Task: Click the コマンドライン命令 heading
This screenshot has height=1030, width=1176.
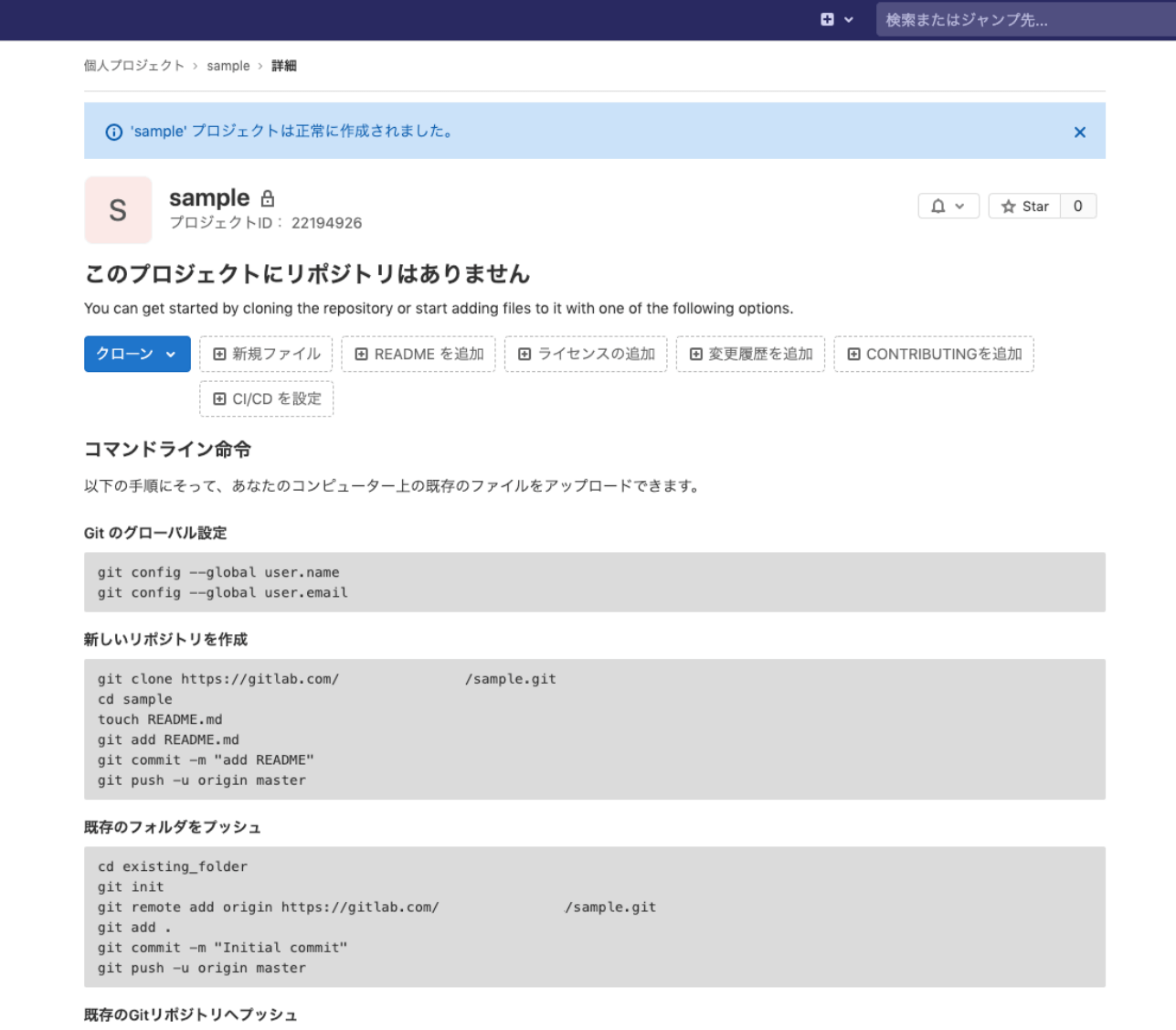Action: [x=167, y=449]
